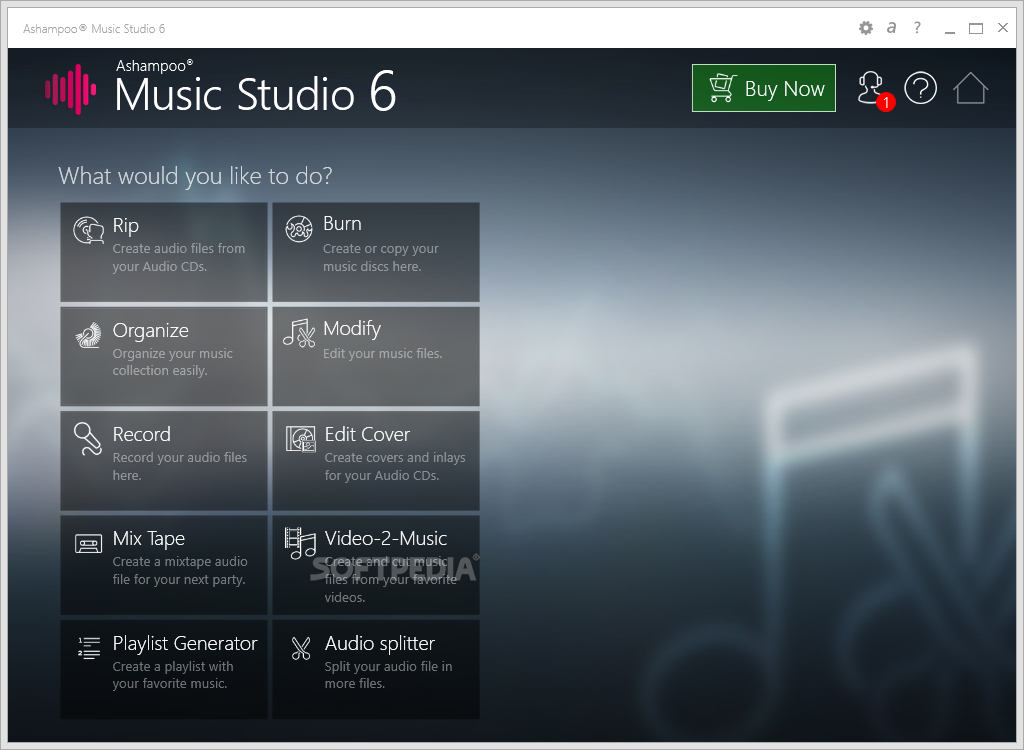
Task: Click 'Split your audio file in more files.' text
Action: click(388, 675)
